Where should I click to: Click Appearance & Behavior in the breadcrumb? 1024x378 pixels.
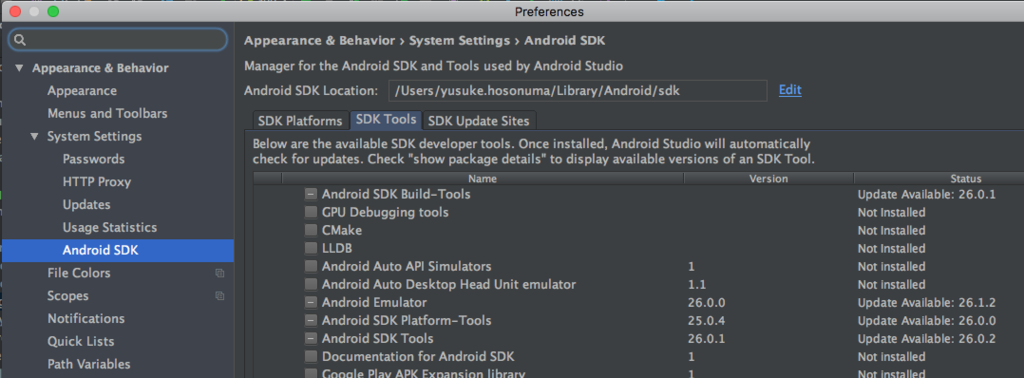(319, 41)
